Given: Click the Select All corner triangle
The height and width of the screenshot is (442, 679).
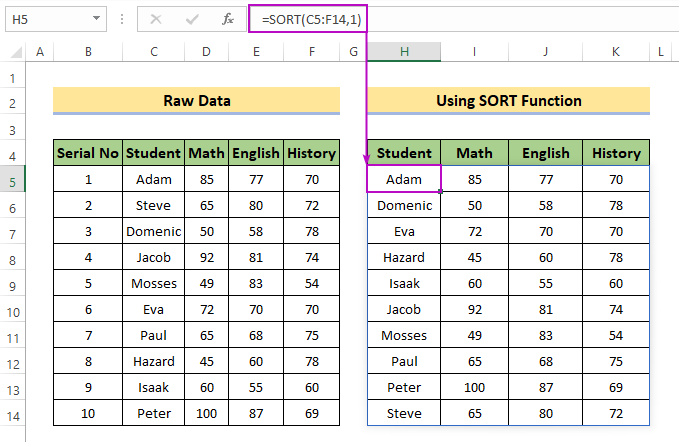Looking at the screenshot, I should coord(12,52).
